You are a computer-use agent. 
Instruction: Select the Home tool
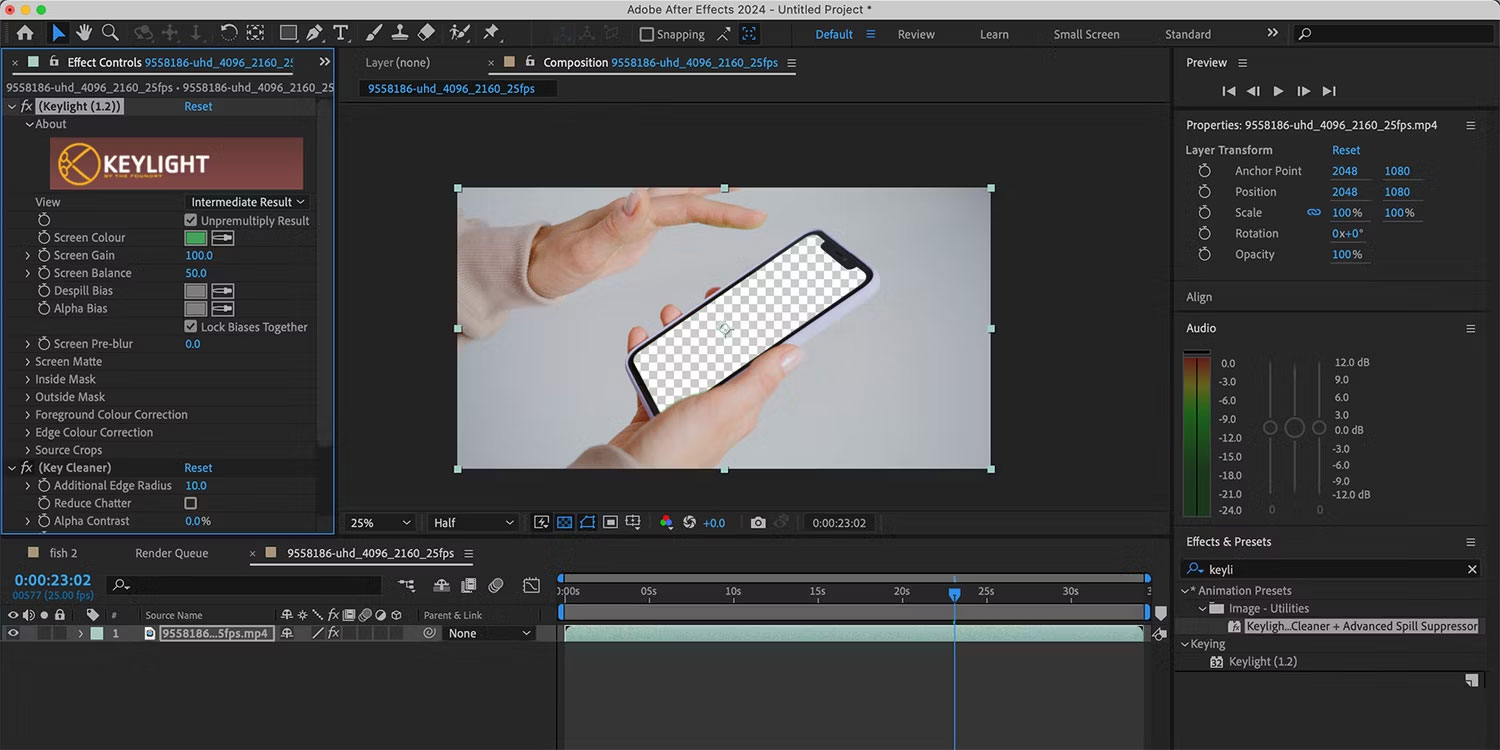(26, 32)
